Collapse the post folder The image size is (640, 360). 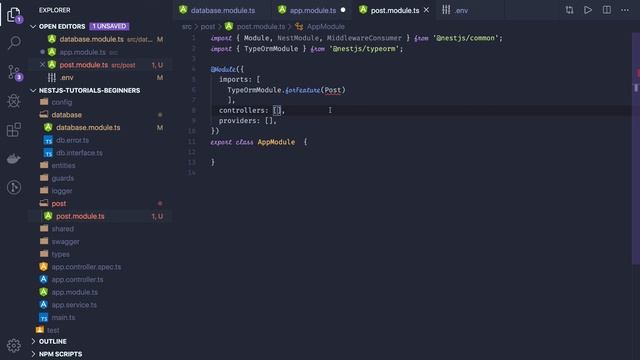59,203
